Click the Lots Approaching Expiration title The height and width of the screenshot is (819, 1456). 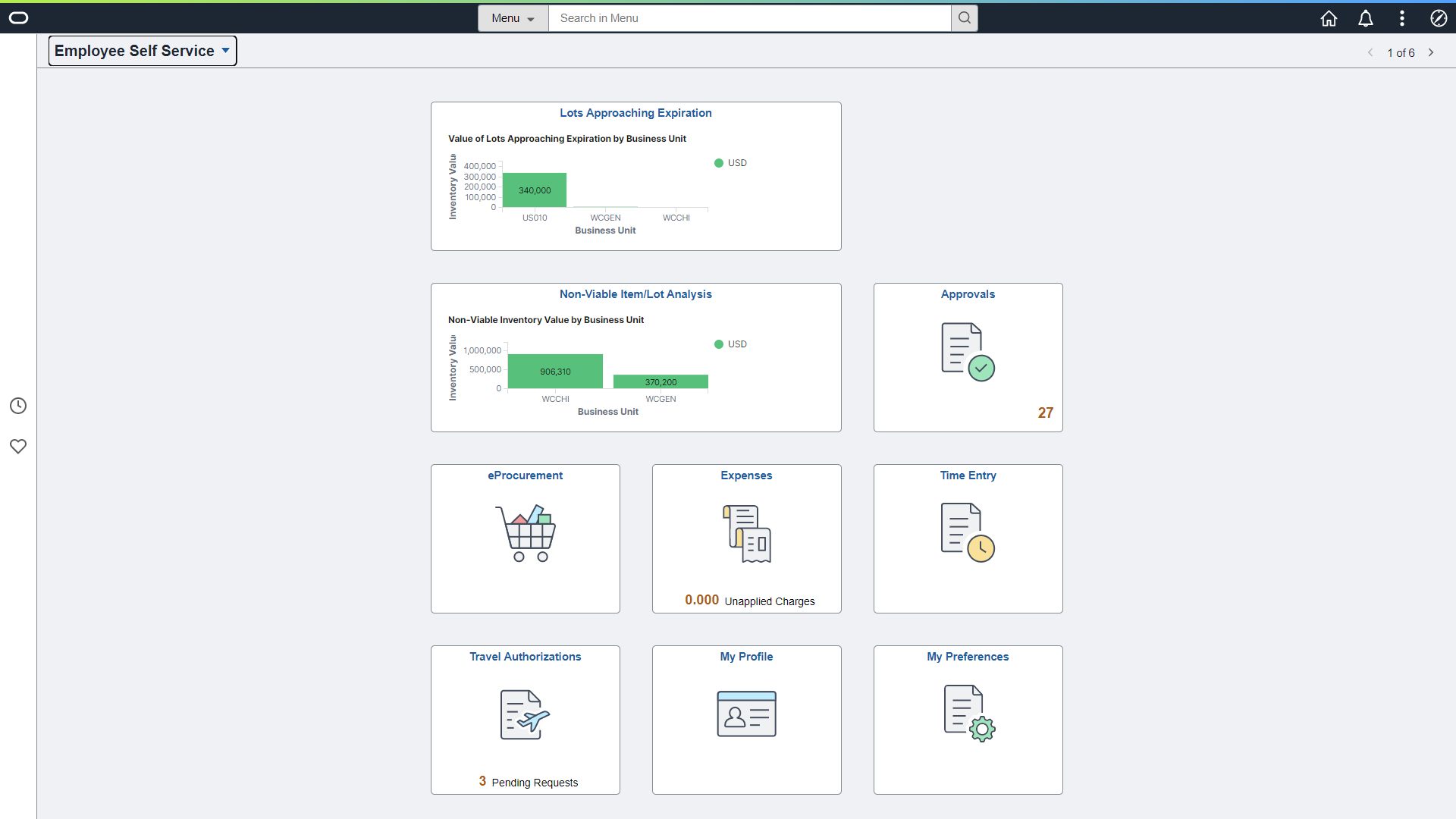pyautogui.click(x=635, y=113)
